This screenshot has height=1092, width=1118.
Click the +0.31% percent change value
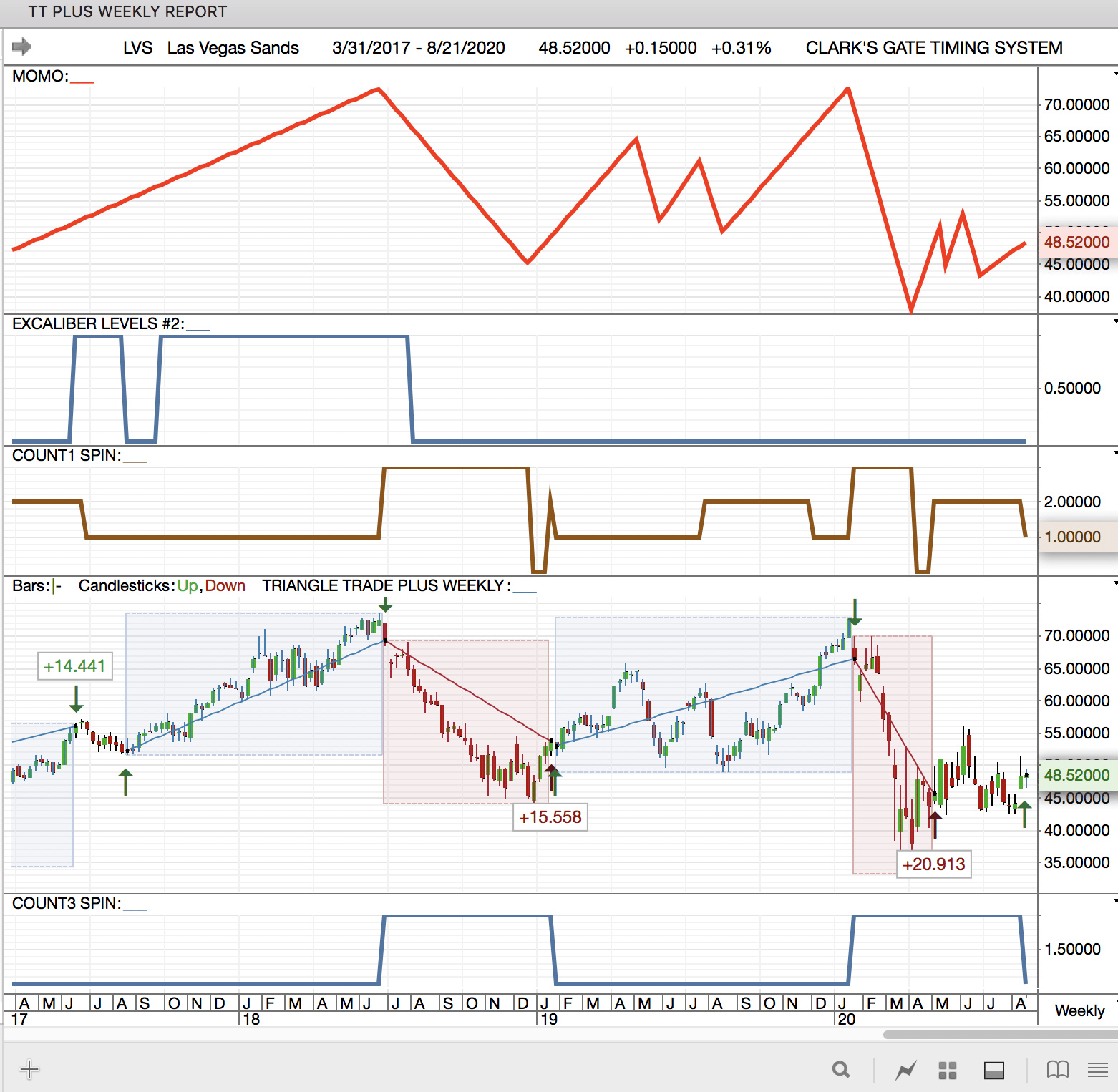coord(742,48)
